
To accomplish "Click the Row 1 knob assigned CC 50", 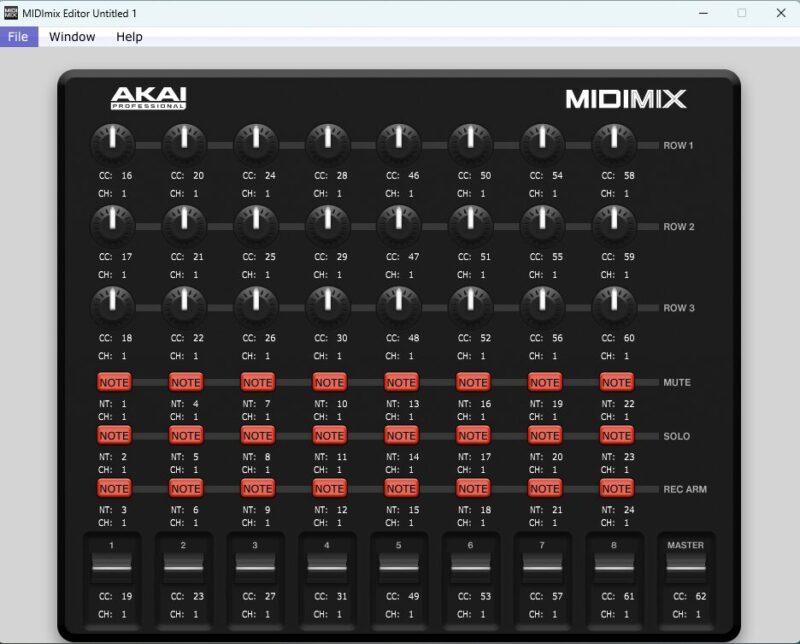I will (471, 143).
